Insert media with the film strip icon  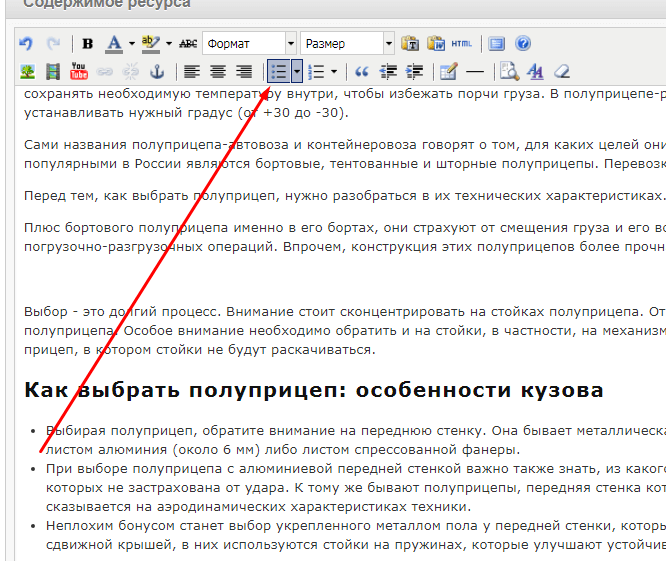point(53,71)
